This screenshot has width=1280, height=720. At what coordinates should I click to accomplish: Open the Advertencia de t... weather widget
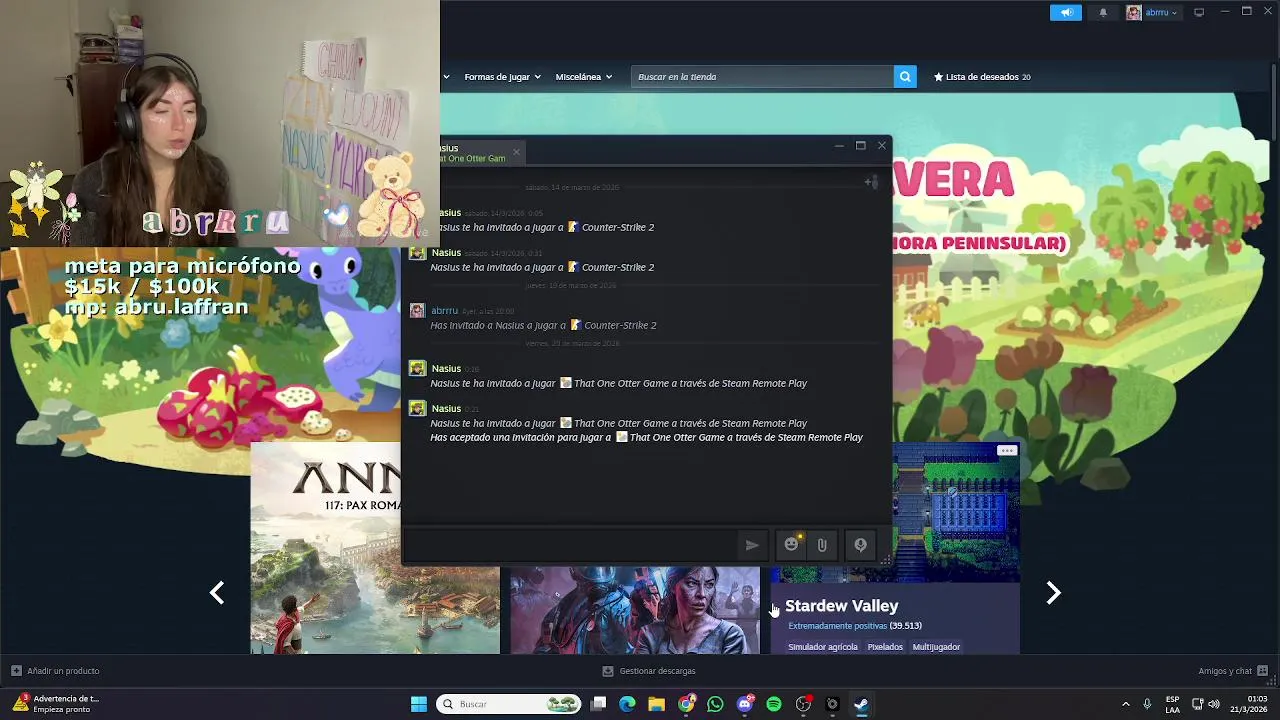tap(55, 704)
